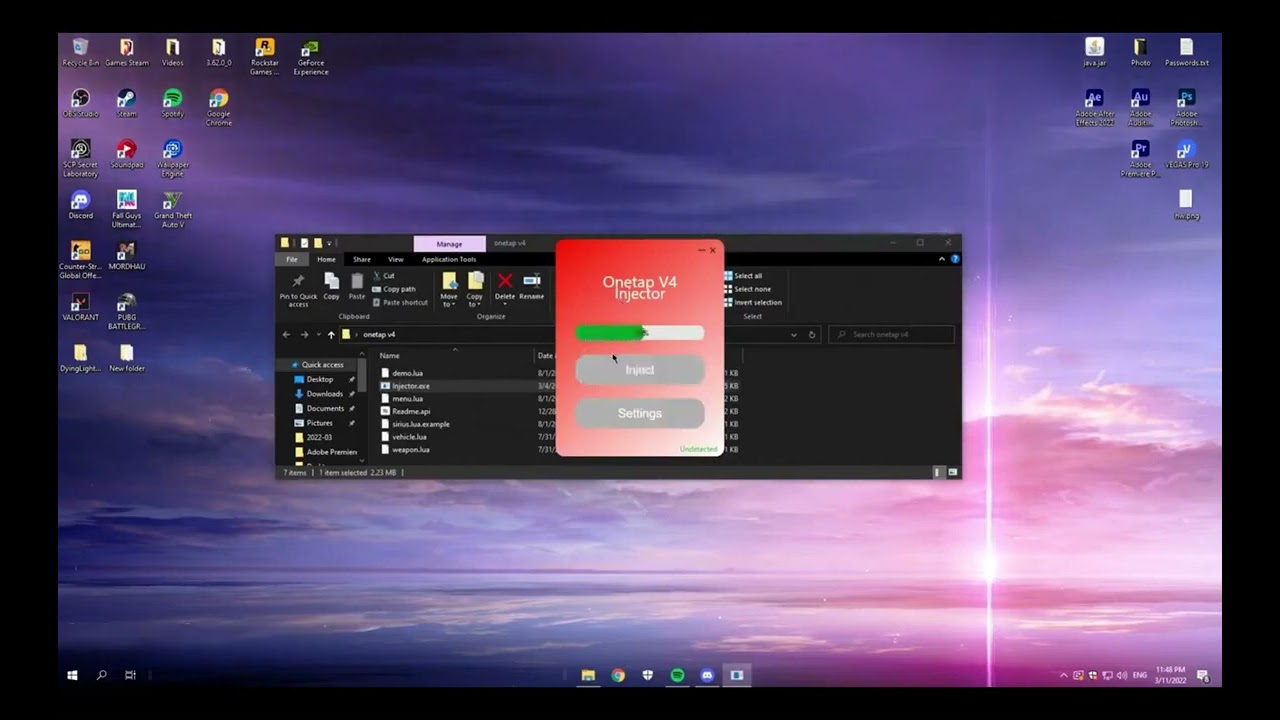Select the Readme.api file
1280x720 pixels.
tap(411, 411)
